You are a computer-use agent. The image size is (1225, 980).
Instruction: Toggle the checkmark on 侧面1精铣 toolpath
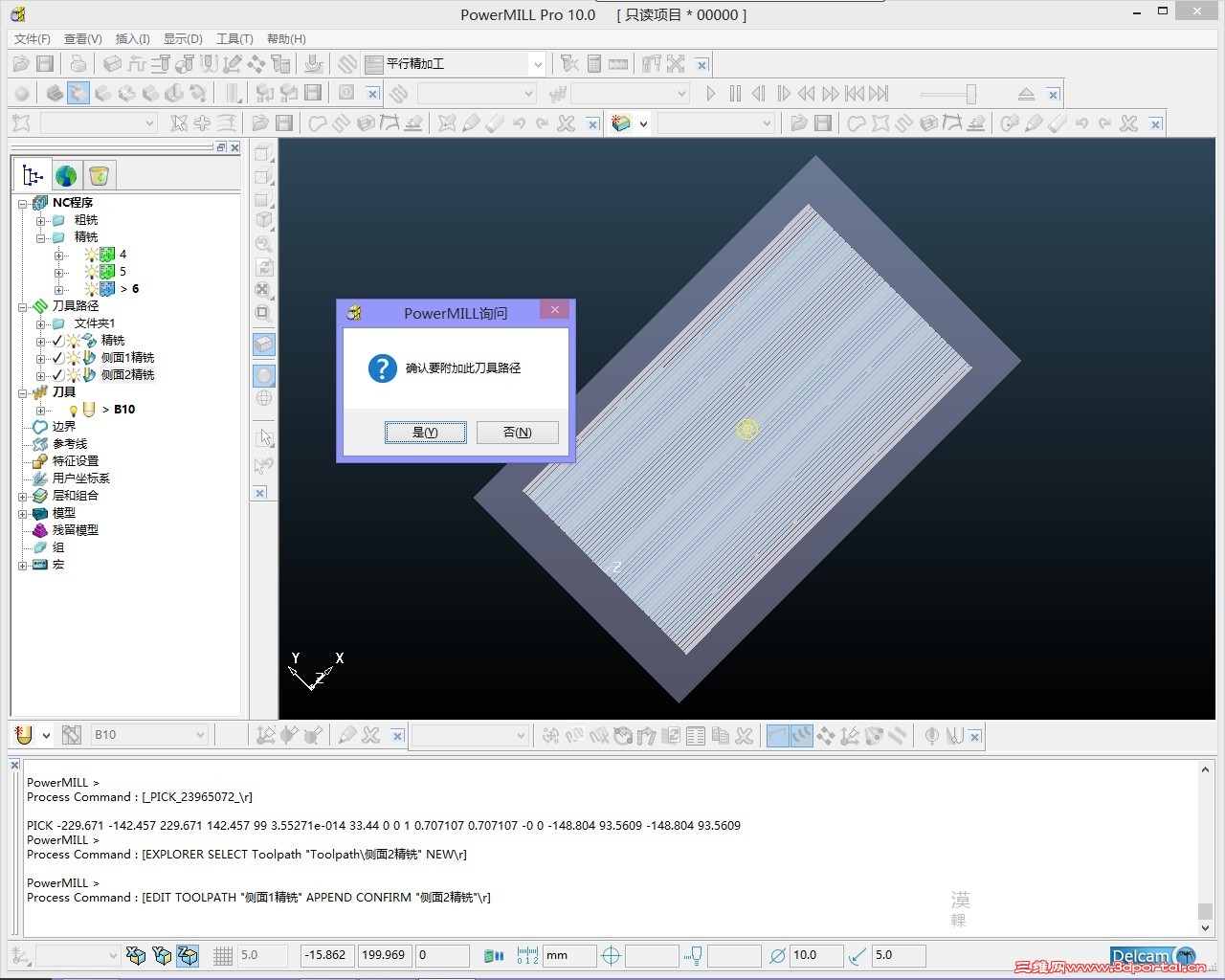[x=57, y=358]
